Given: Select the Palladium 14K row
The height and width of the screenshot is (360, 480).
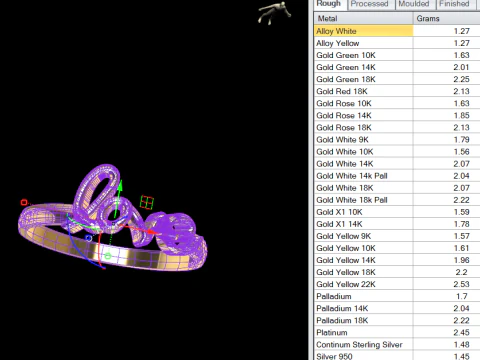Looking at the screenshot, I should [x=397, y=308].
